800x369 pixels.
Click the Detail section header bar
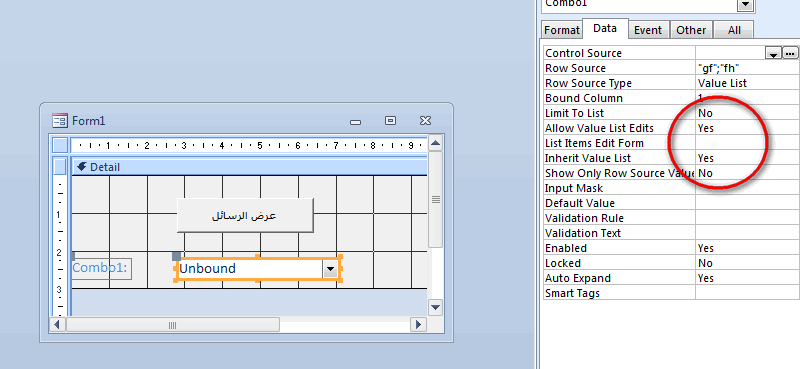pos(249,167)
